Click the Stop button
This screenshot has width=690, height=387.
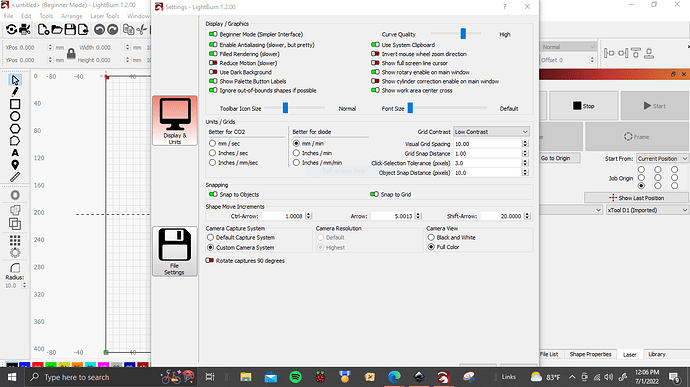tap(584, 106)
